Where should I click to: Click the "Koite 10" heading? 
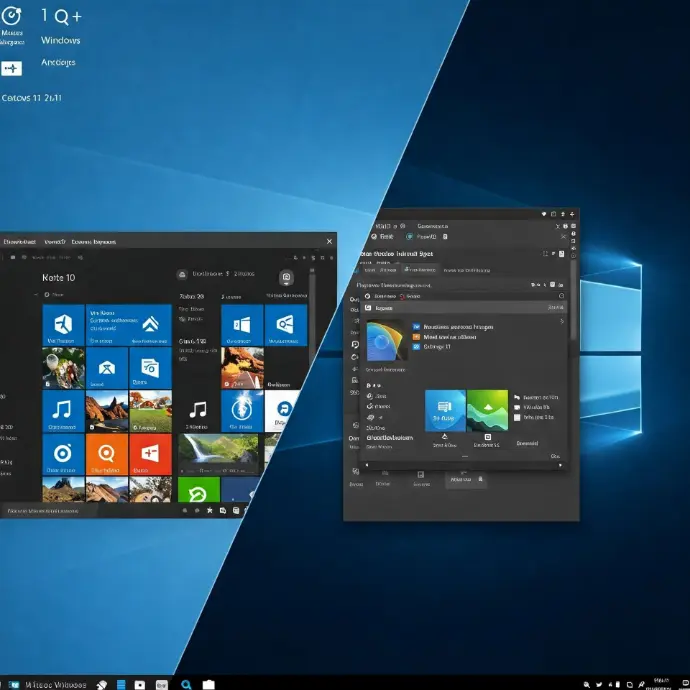59,278
